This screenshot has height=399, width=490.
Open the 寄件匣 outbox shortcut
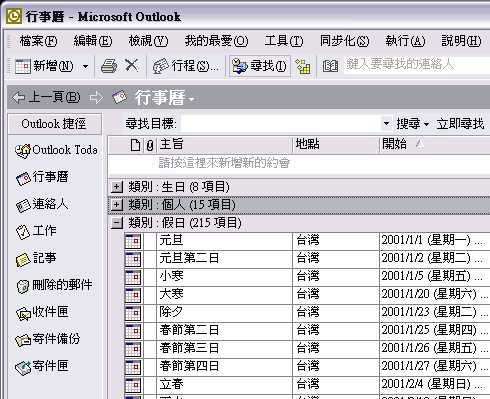pos(42,366)
